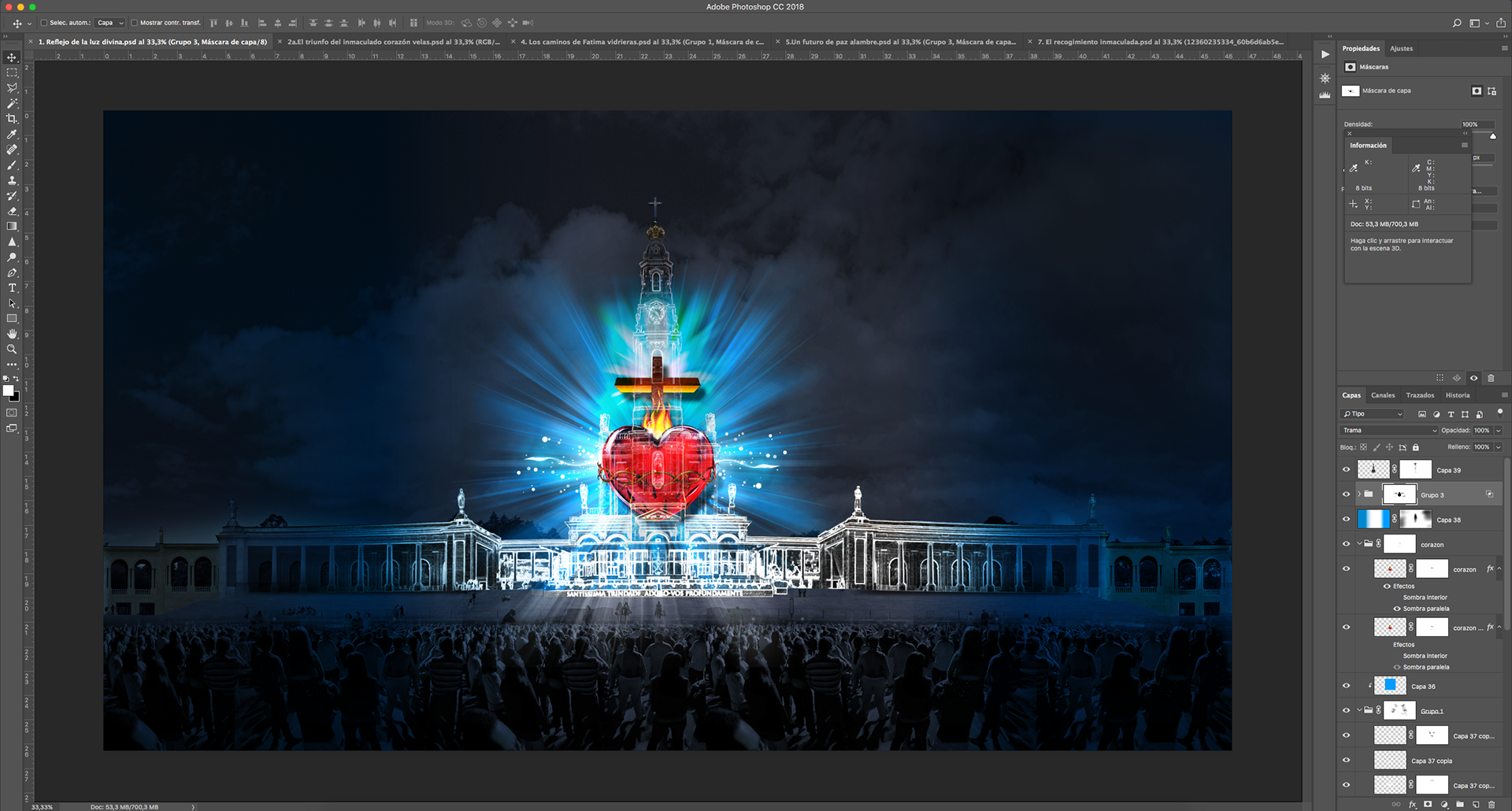Select the Pen tool

[12, 272]
